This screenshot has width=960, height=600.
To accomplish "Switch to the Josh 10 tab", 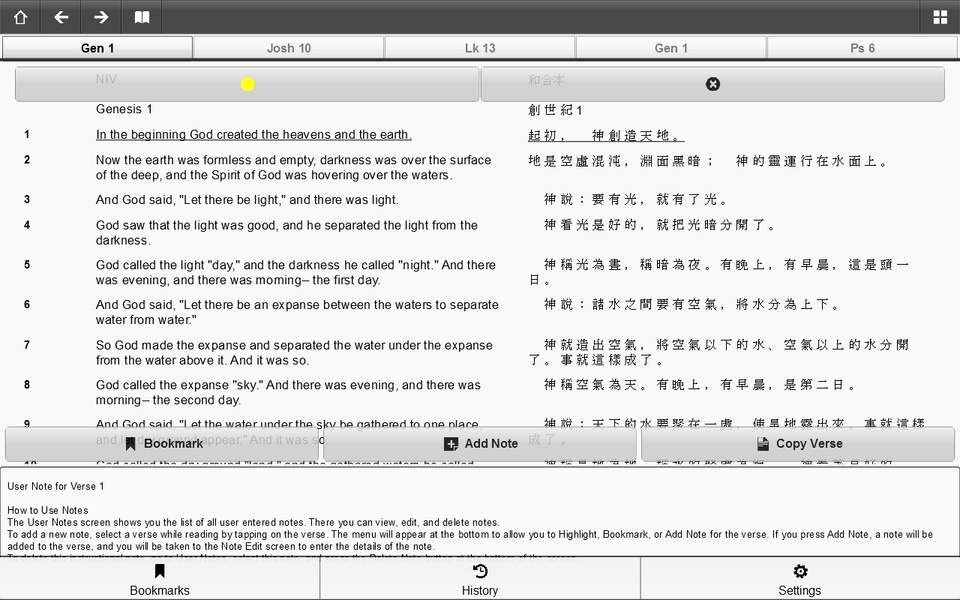I will tap(289, 48).
